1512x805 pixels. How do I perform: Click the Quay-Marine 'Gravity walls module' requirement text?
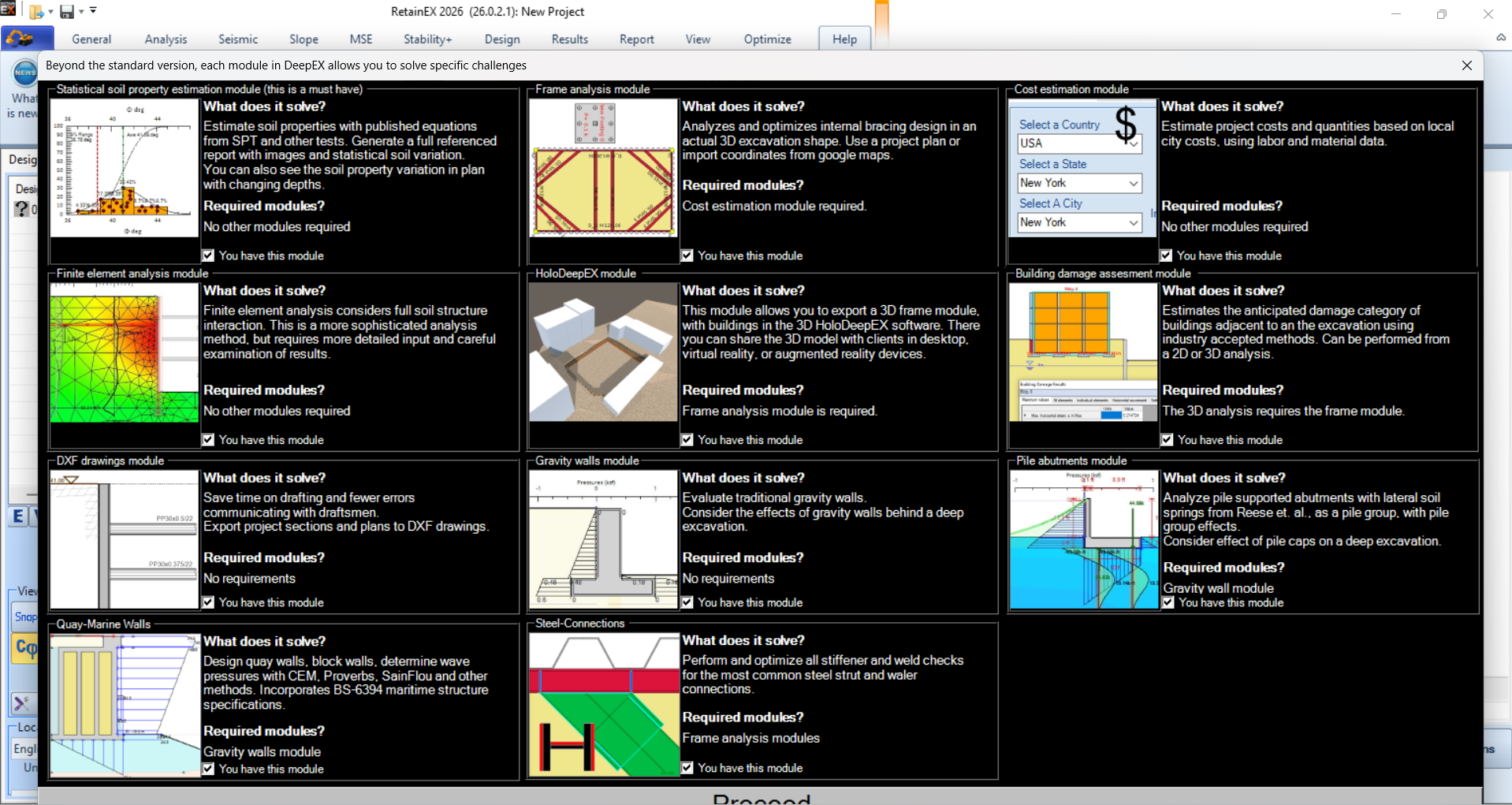click(262, 751)
